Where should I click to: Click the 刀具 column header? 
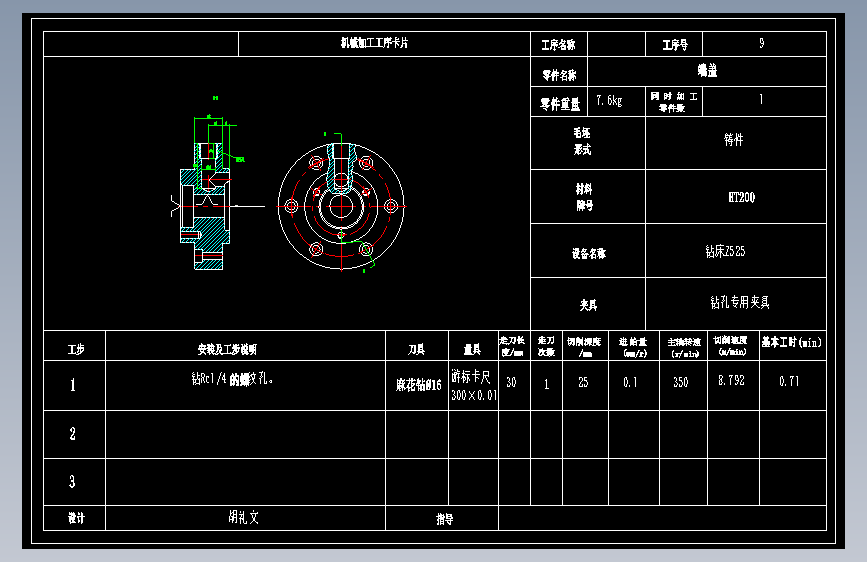point(417,346)
